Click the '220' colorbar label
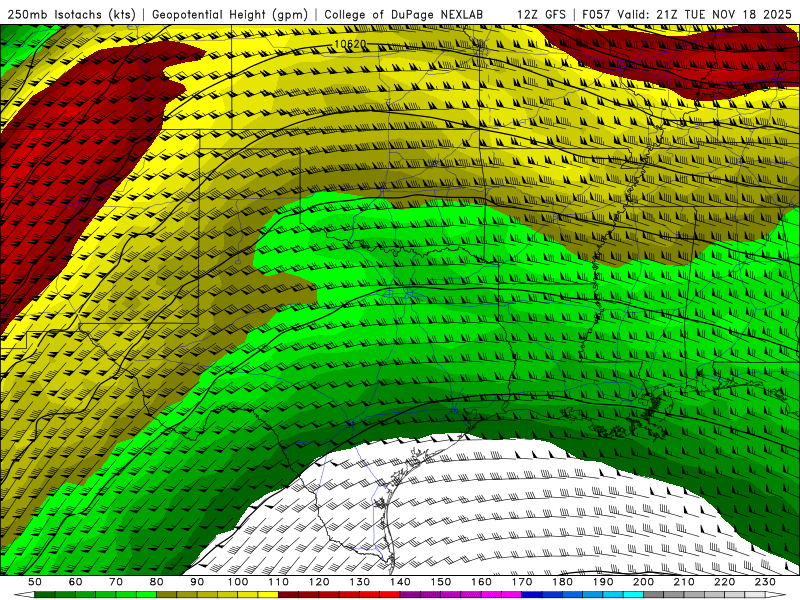800x600 pixels. pyautogui.click(x=724, y=582)
